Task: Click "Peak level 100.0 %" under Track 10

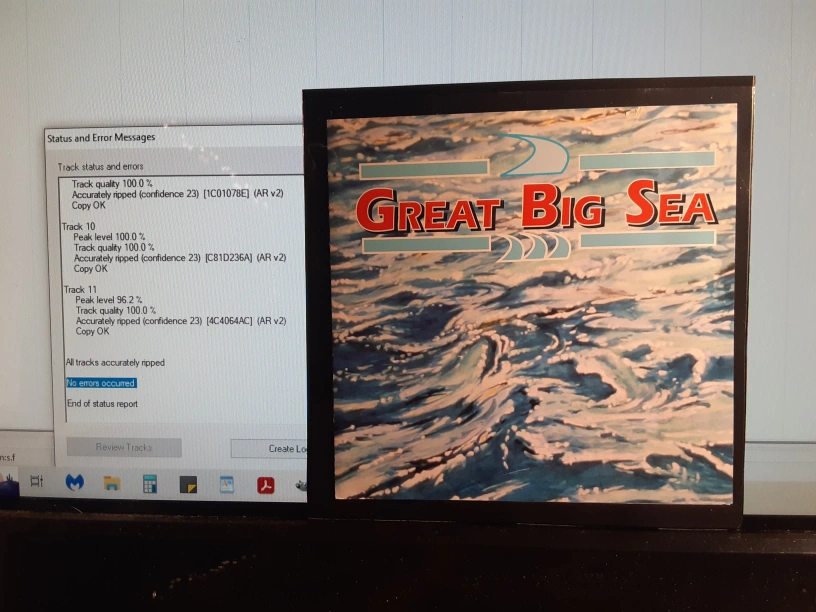Action: click(x=109, y=237)
